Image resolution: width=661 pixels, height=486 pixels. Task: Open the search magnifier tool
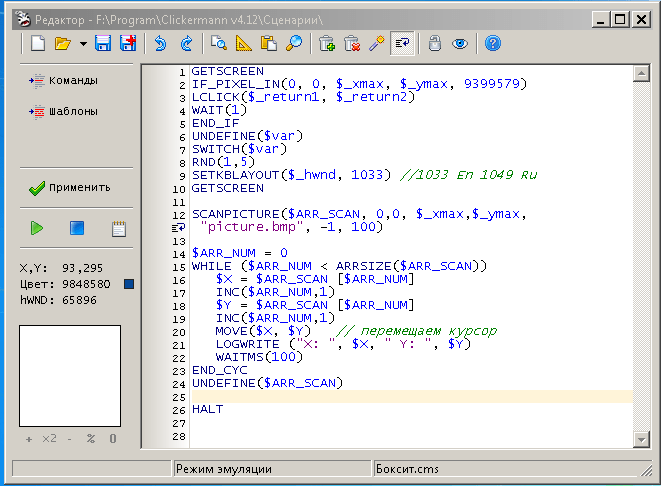tap(294, 43)
